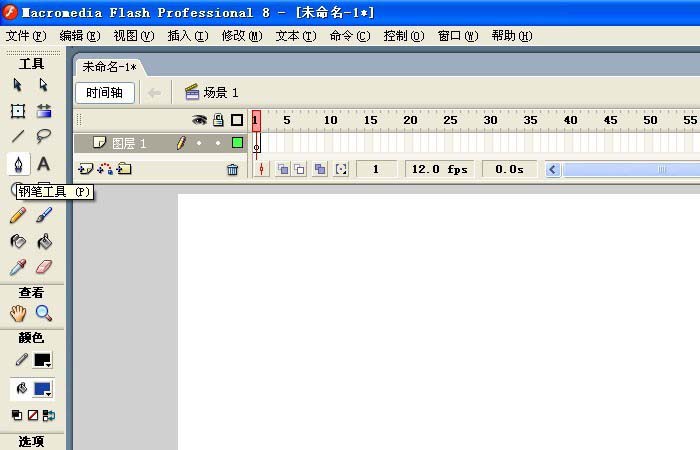Click the 12.0 fps frame rate field
Screen dimensions: 700x450
click(439, 169)
